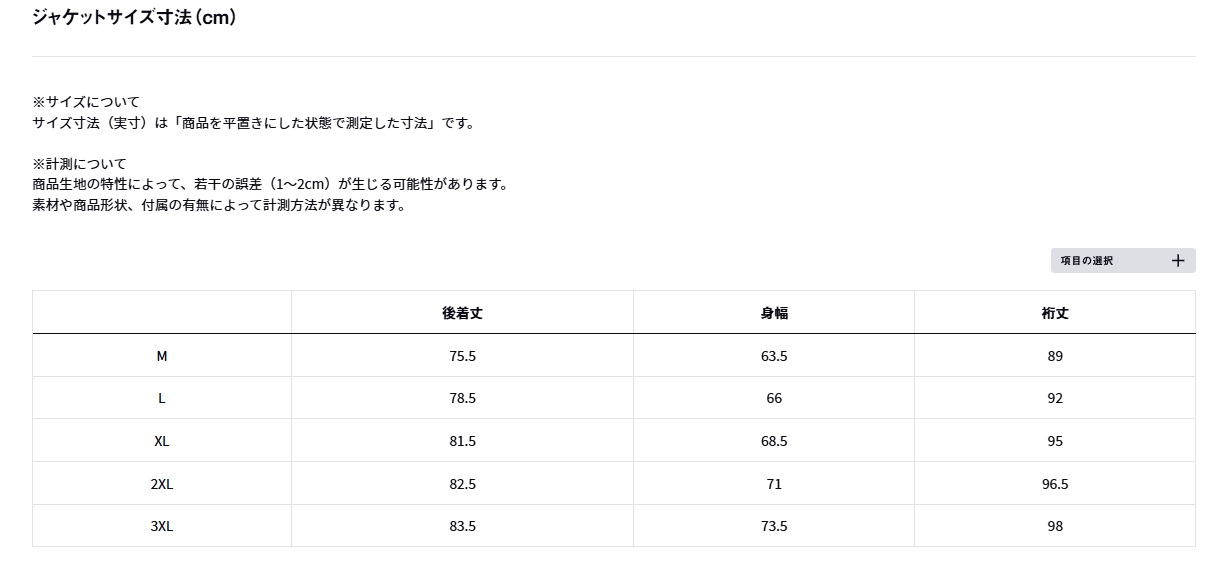Click the 裄丈 column header
1226x564 pixels.
point(1055,313)
